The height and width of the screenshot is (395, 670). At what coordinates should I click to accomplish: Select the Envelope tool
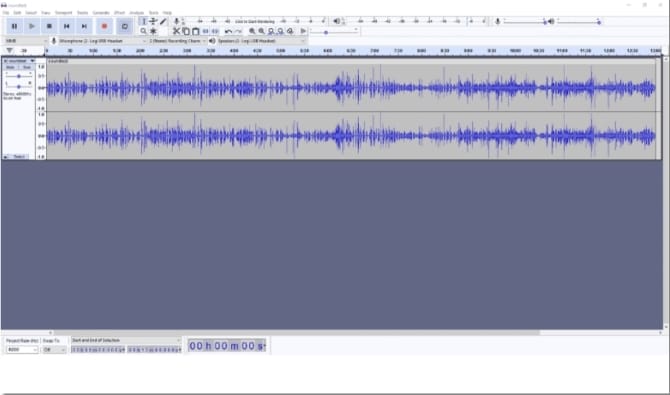click(153, 21)
